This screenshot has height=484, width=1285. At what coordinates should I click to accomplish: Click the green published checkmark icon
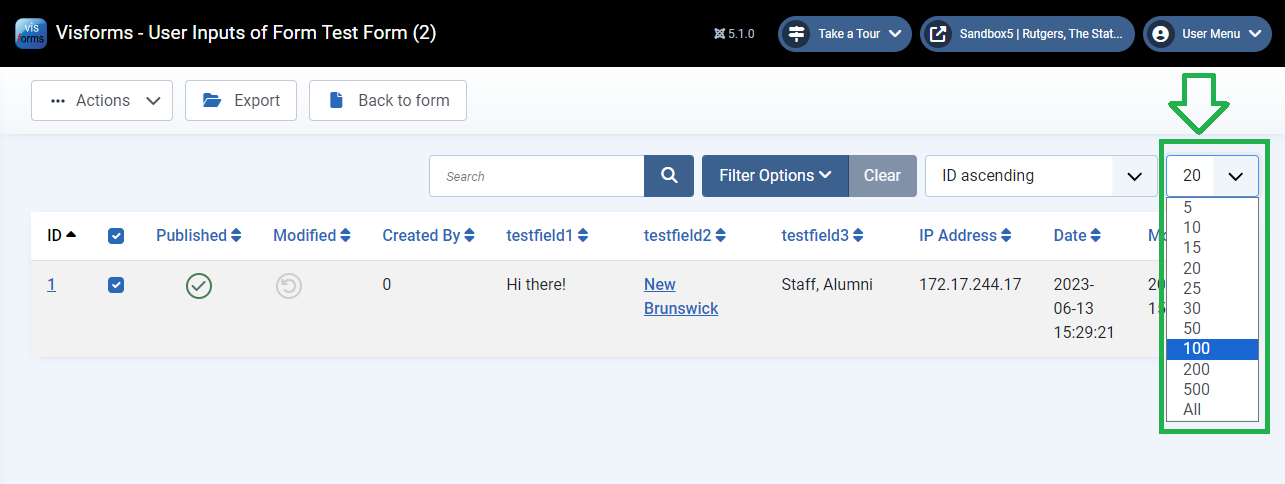(199, 287)
